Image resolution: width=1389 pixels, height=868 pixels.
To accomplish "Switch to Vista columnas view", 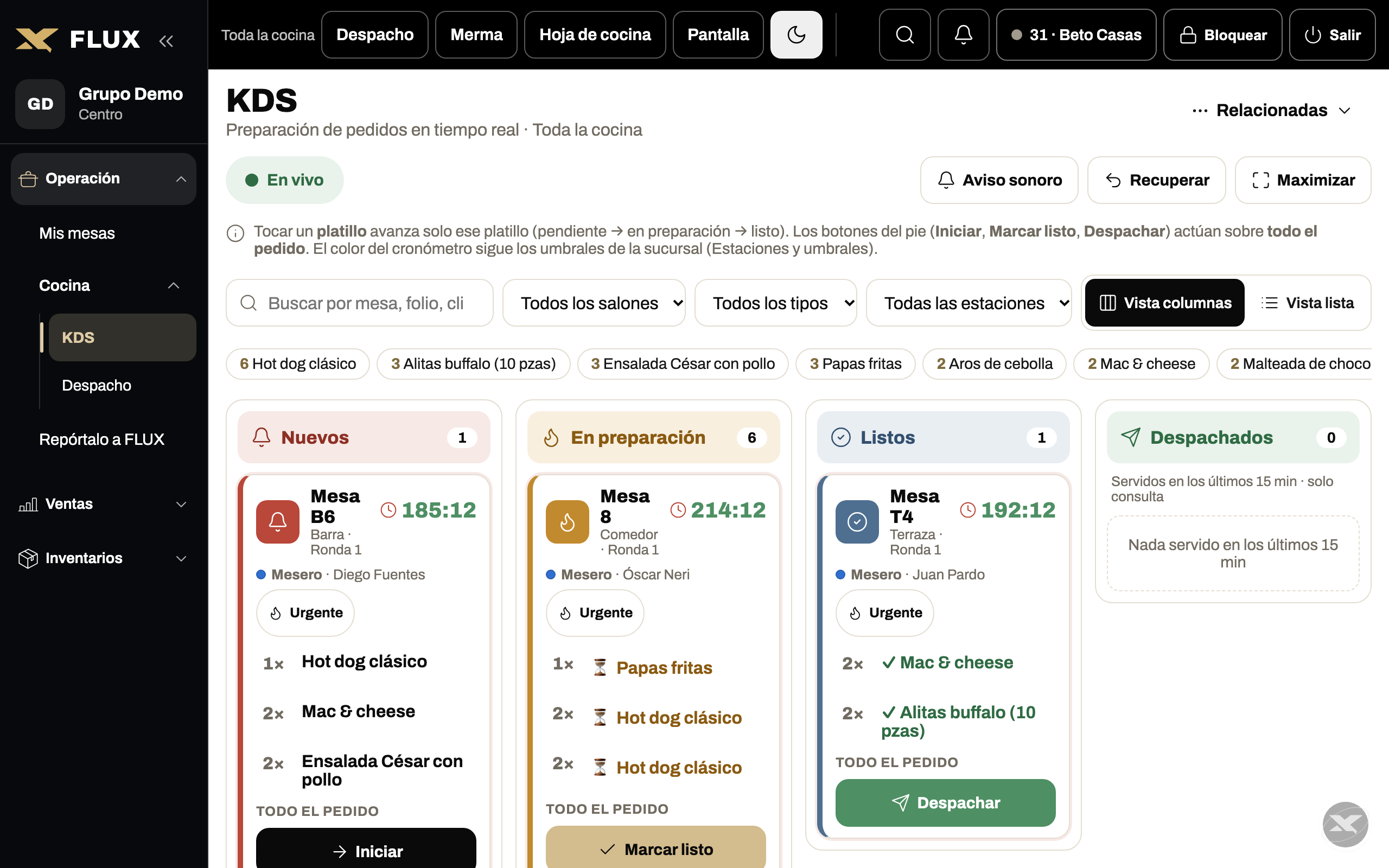I will point(1164,303).
